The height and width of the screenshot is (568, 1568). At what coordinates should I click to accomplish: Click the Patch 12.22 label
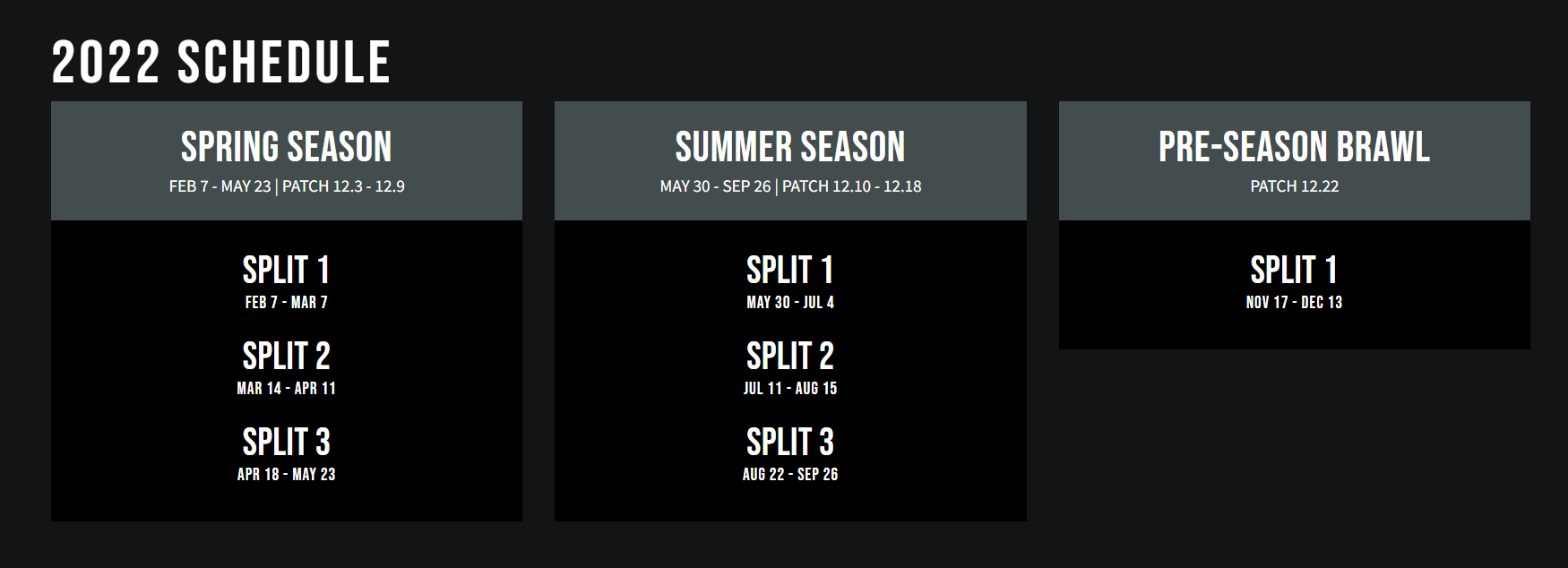(x=1294, y=186)
